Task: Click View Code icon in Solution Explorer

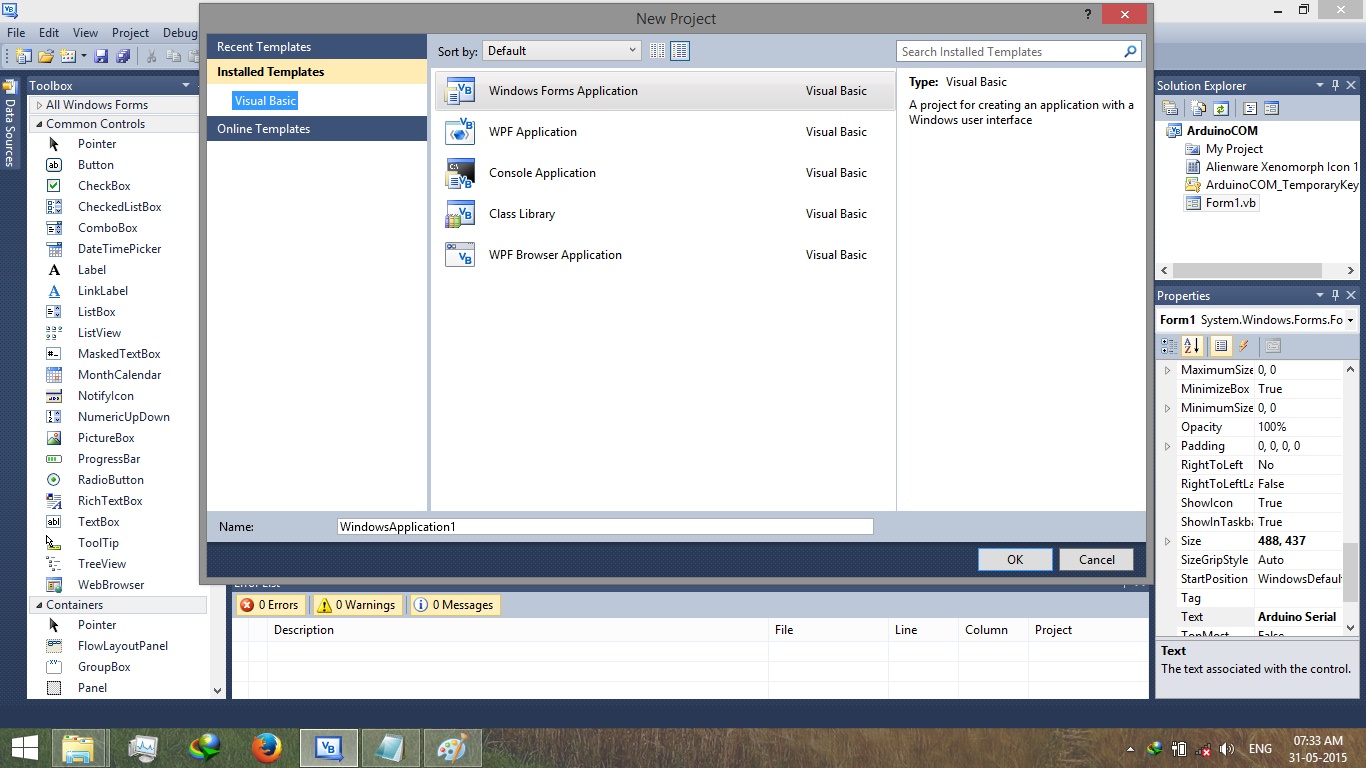Action: click(1250, 108)
